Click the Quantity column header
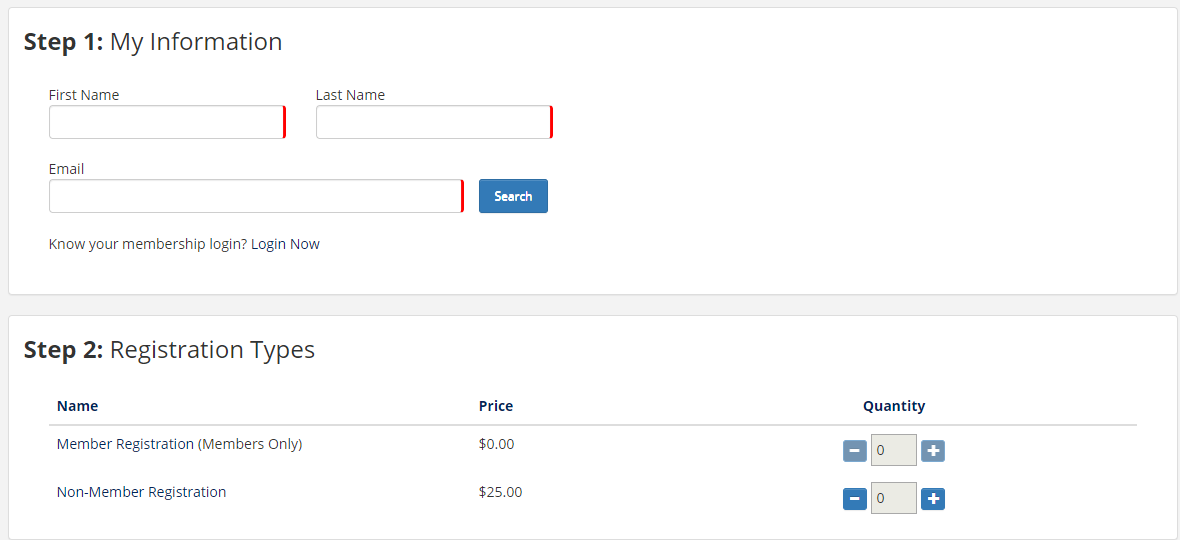 pos(894,406)
